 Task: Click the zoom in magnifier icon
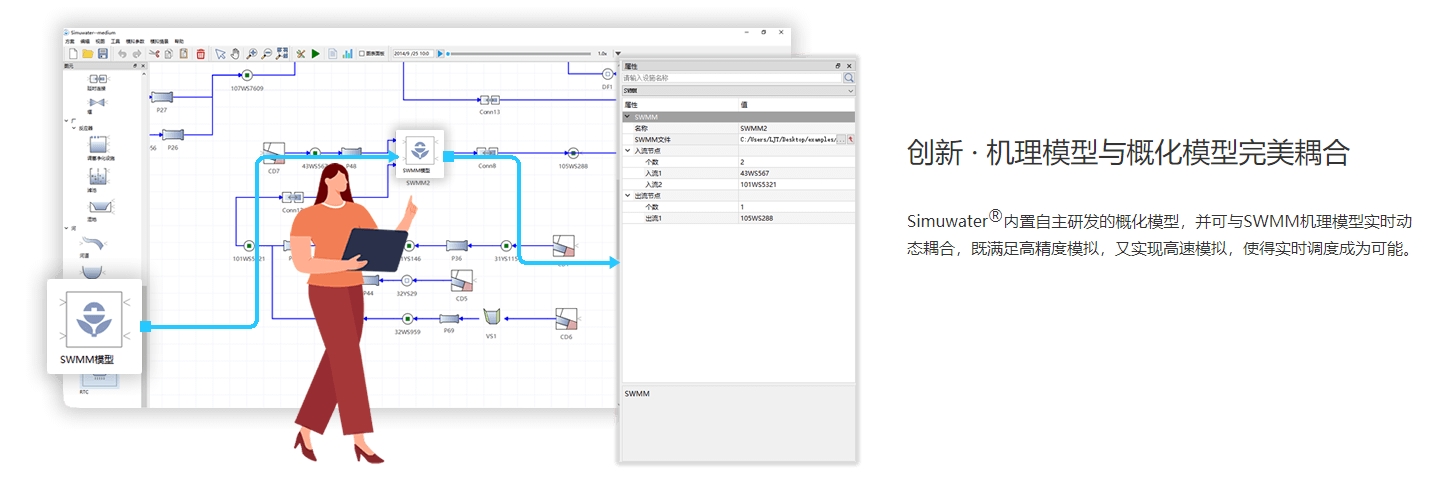point(252,54)
